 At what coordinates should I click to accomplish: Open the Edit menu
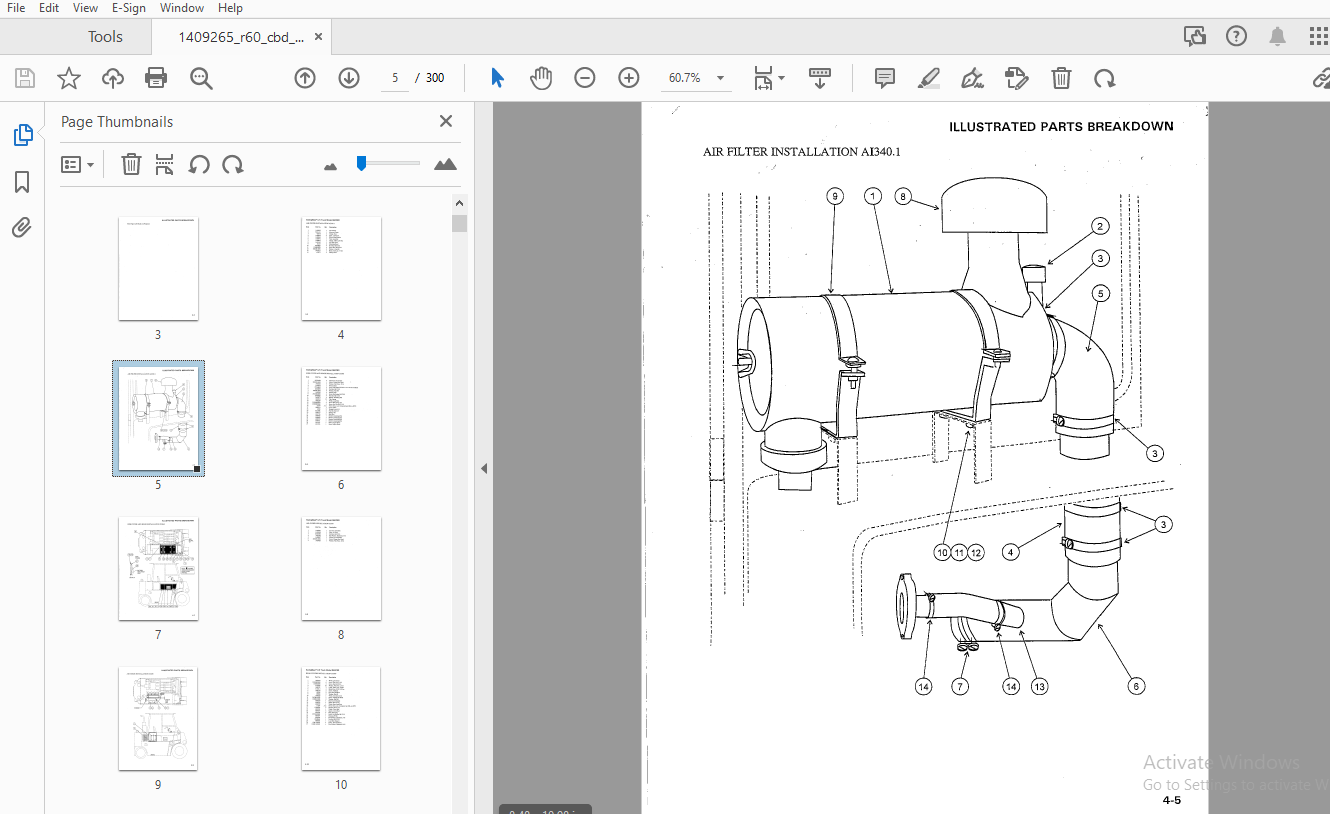click(x=49, y=8)
